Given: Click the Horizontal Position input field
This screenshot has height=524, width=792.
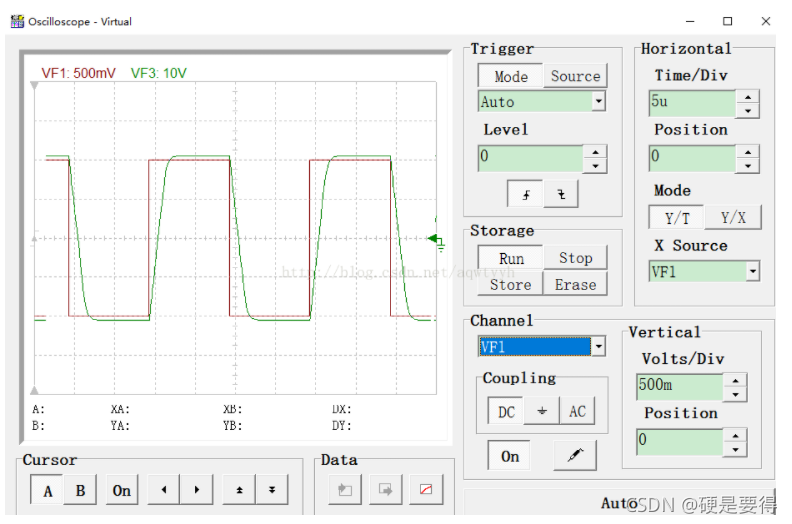Looking at the screenshot, I should click(692, 158).
